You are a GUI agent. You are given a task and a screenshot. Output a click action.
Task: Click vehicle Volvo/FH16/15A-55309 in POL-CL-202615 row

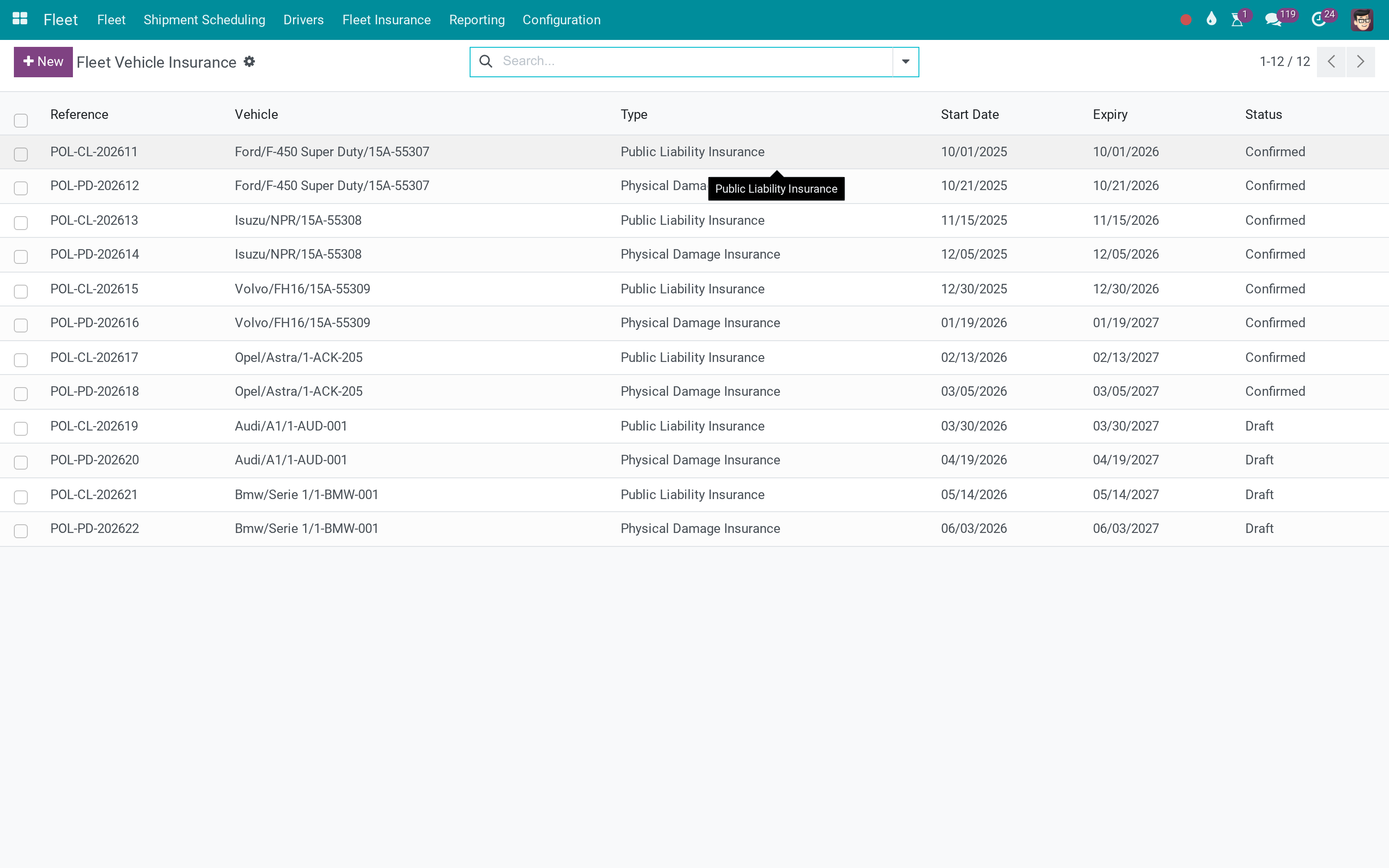303,289
